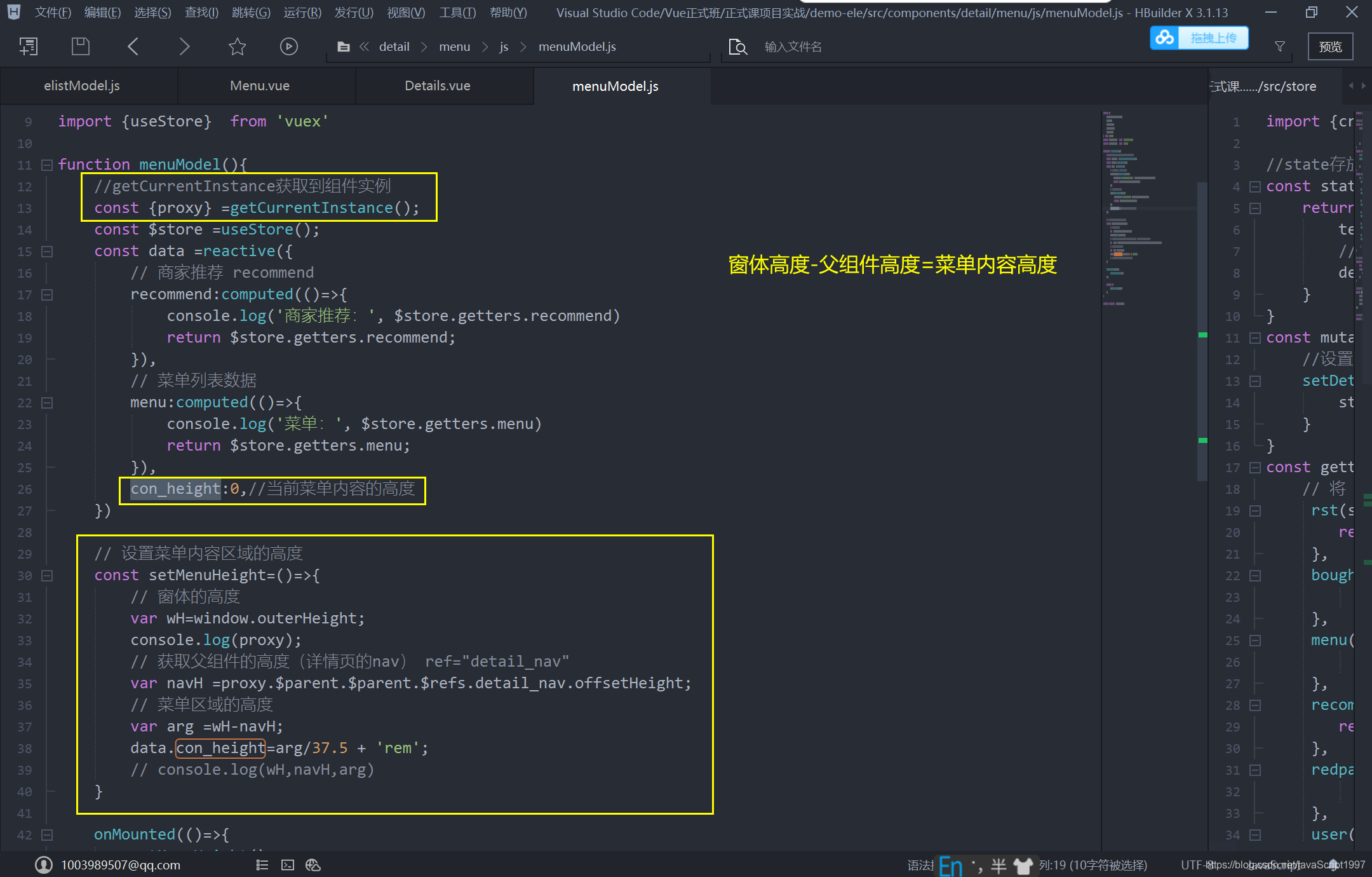Click the cloud upload icon
1372x877 pixels.
click(1165, 38)
